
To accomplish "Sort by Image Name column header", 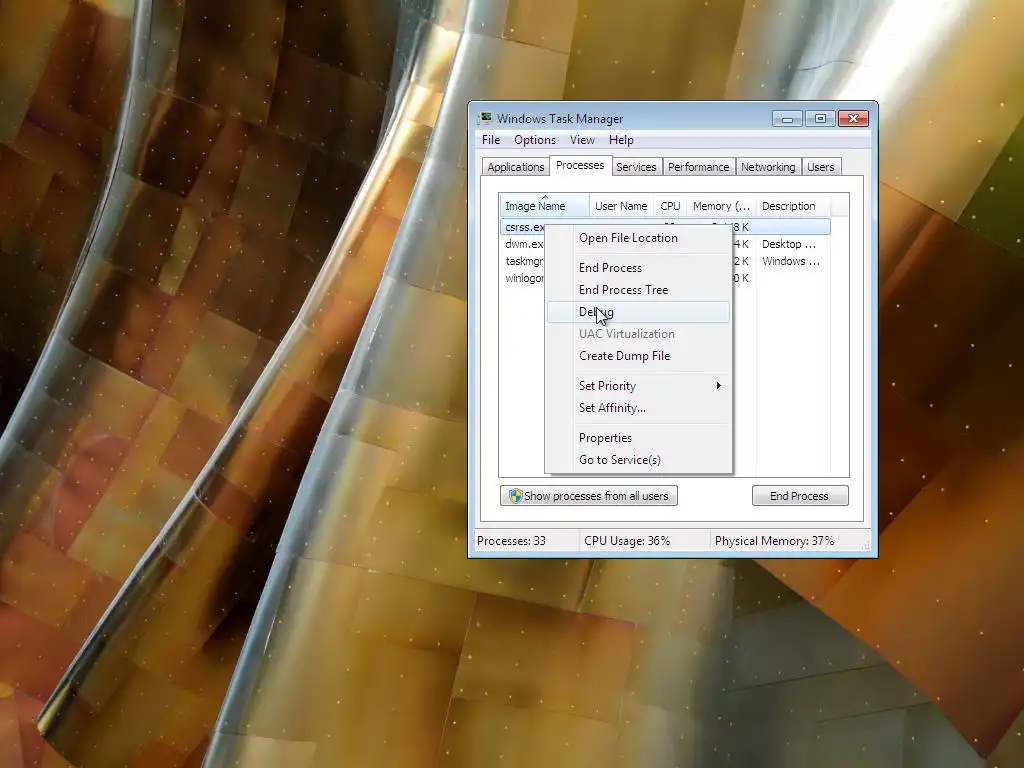I will (x=544, y=206).
